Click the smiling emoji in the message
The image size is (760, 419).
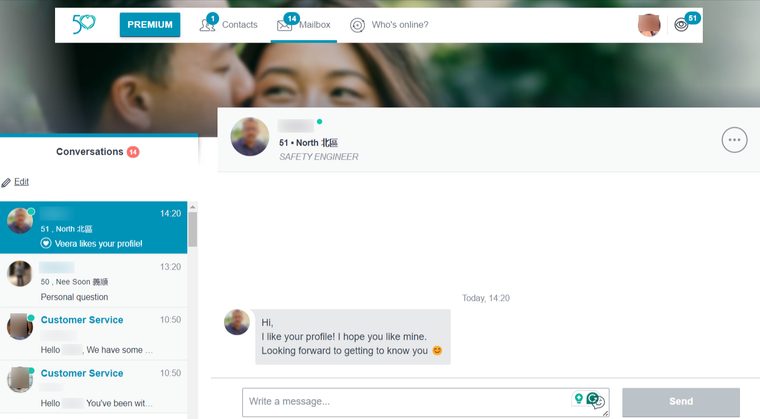[x=437, y=350]
